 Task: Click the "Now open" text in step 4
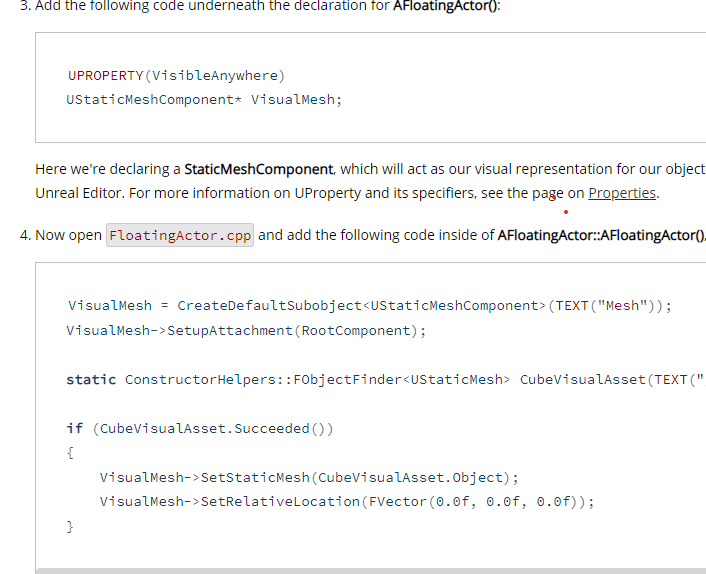[68, 236]
